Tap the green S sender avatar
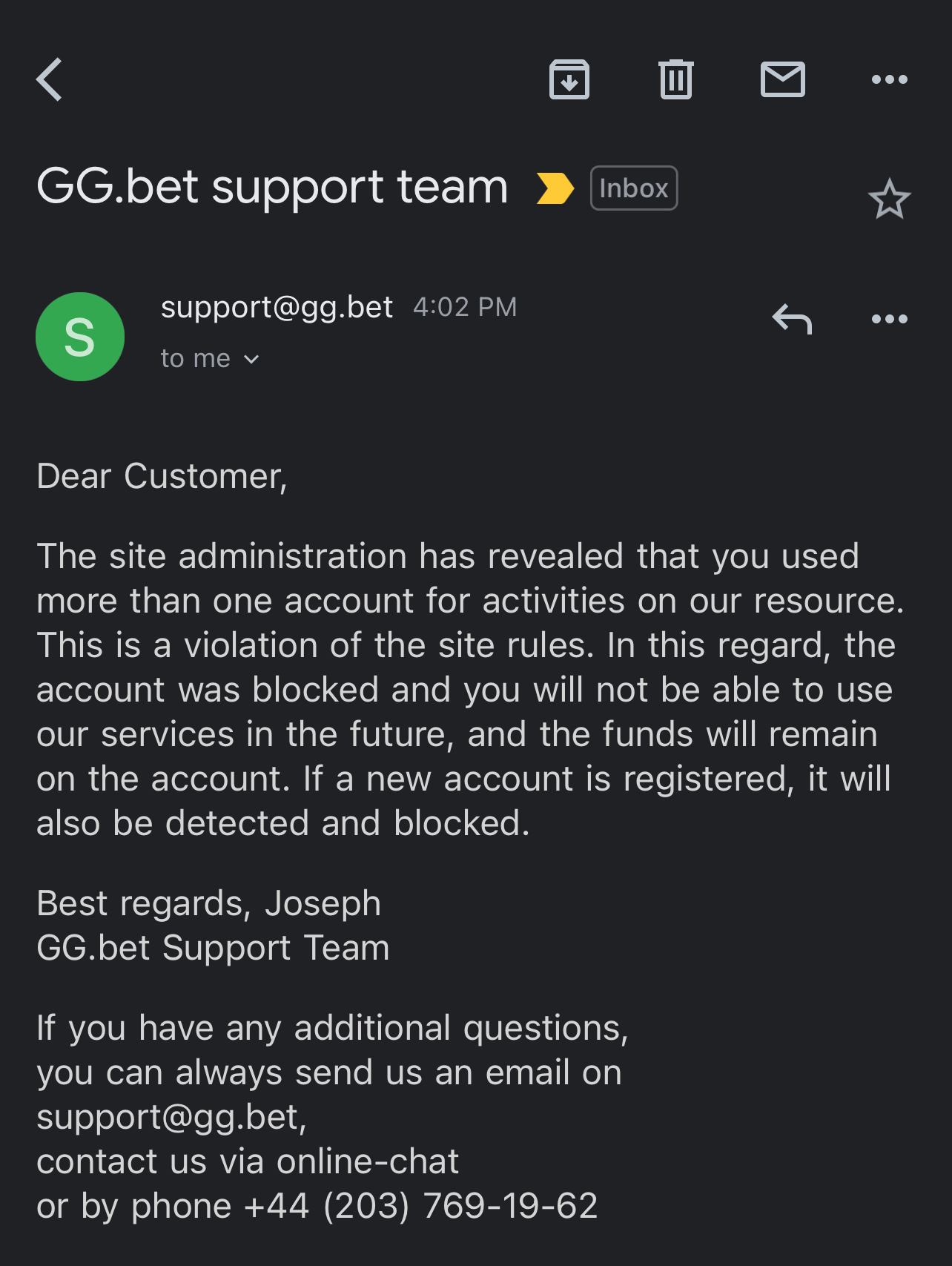Screen dimensions: 952x1266 click(x=80, y=337)
